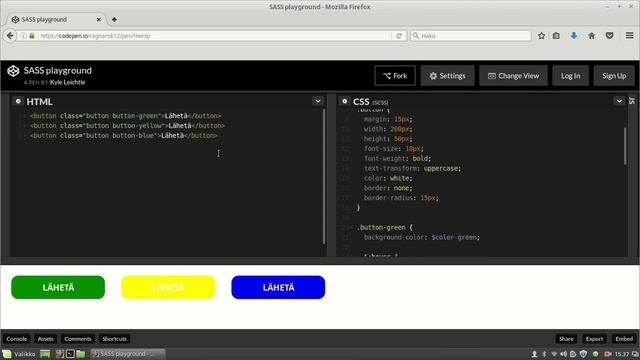
Task: Open the Console panel
Action: click(16, 339)
